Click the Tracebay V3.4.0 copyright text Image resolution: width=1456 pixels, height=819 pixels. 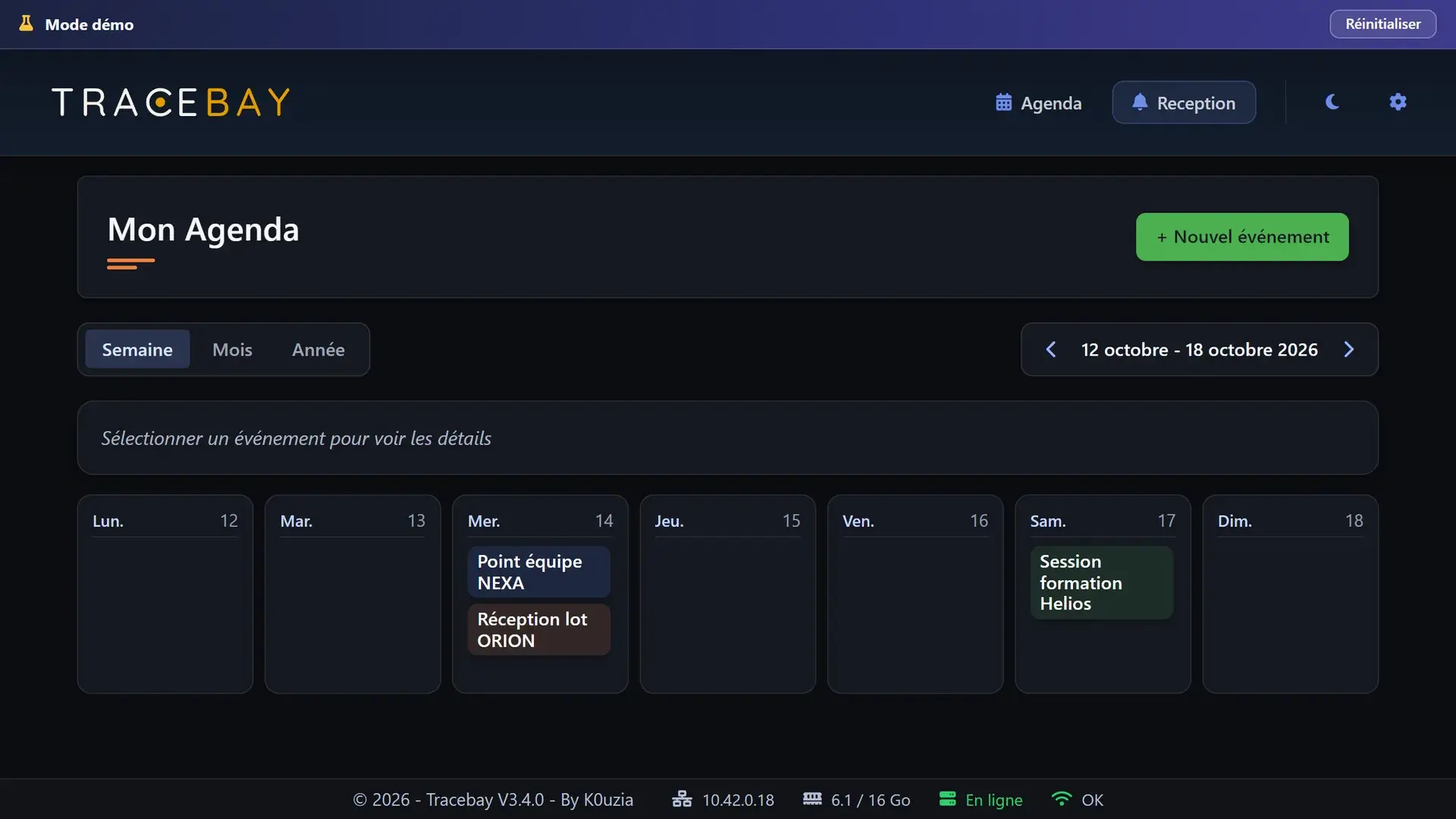(x=493, y=800)
